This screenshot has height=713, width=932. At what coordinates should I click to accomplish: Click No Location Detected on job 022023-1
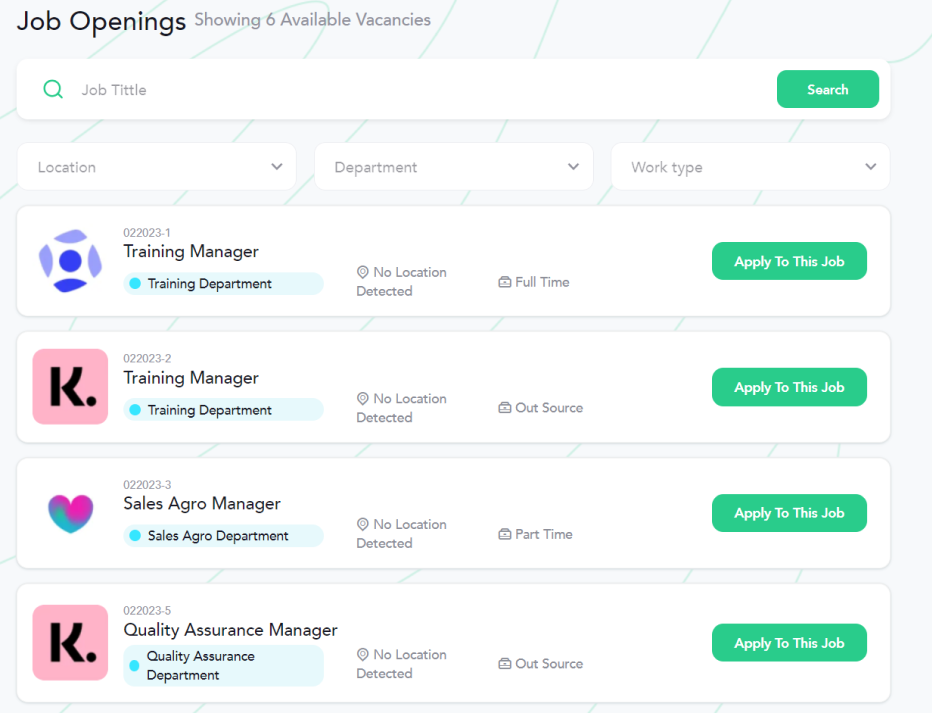(402, 282)
